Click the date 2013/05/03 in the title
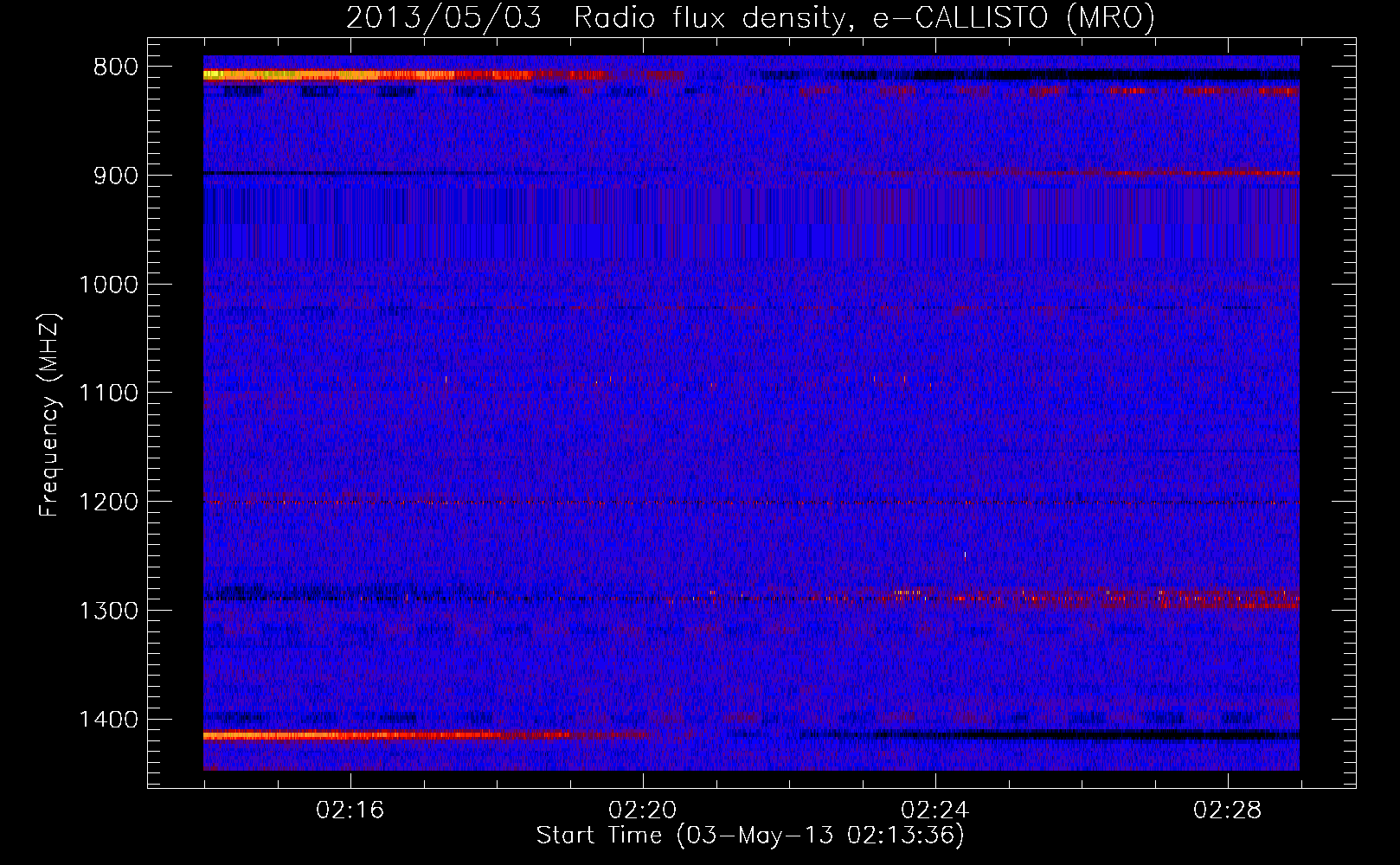 [x=444, y=17]
